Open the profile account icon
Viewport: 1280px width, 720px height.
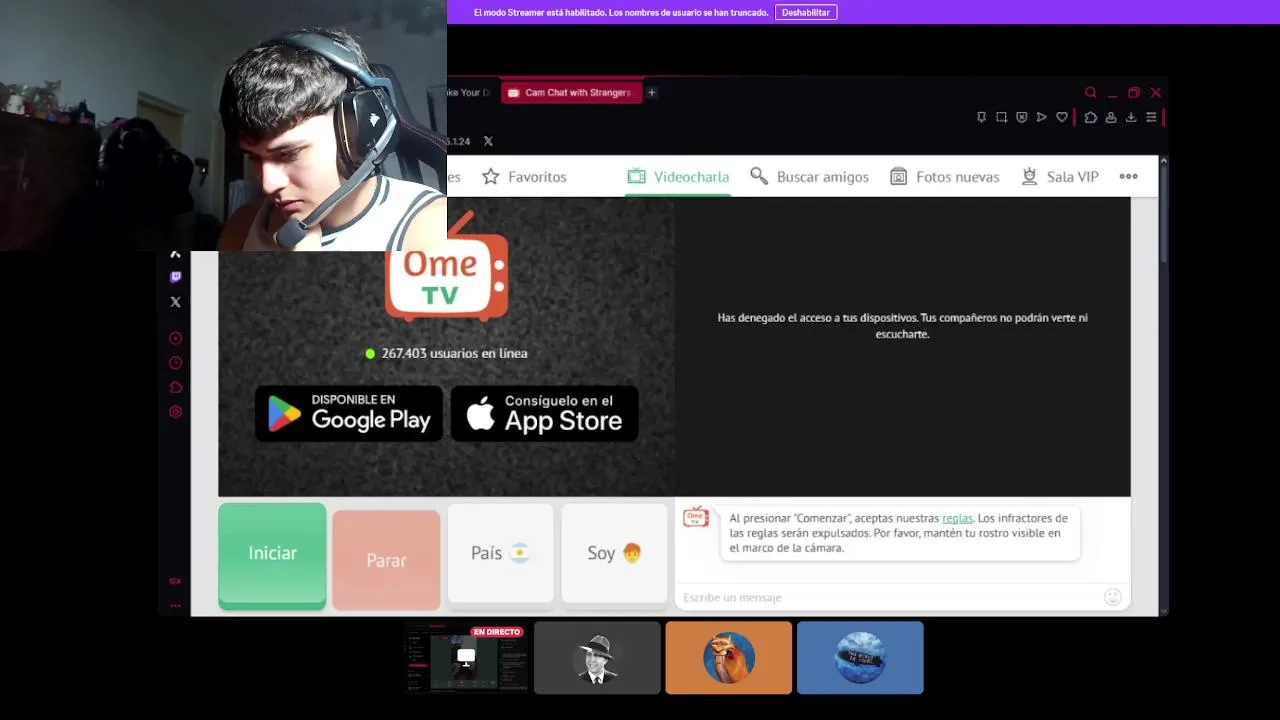[x=1110, y=117]
